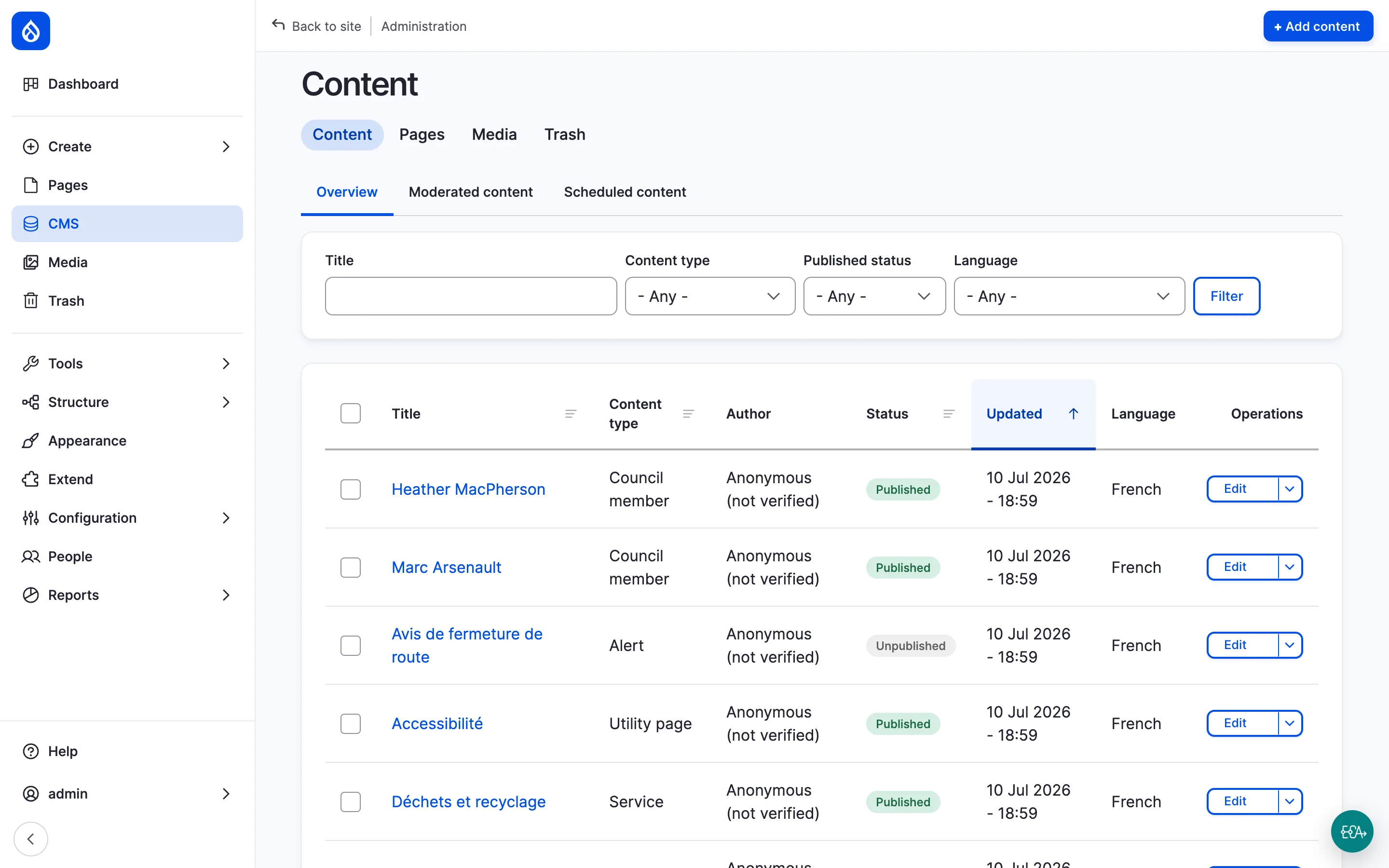Open Extend in the sidebar
The width and height of the screenshot is (1389, 868).
(x=127, y=479)
